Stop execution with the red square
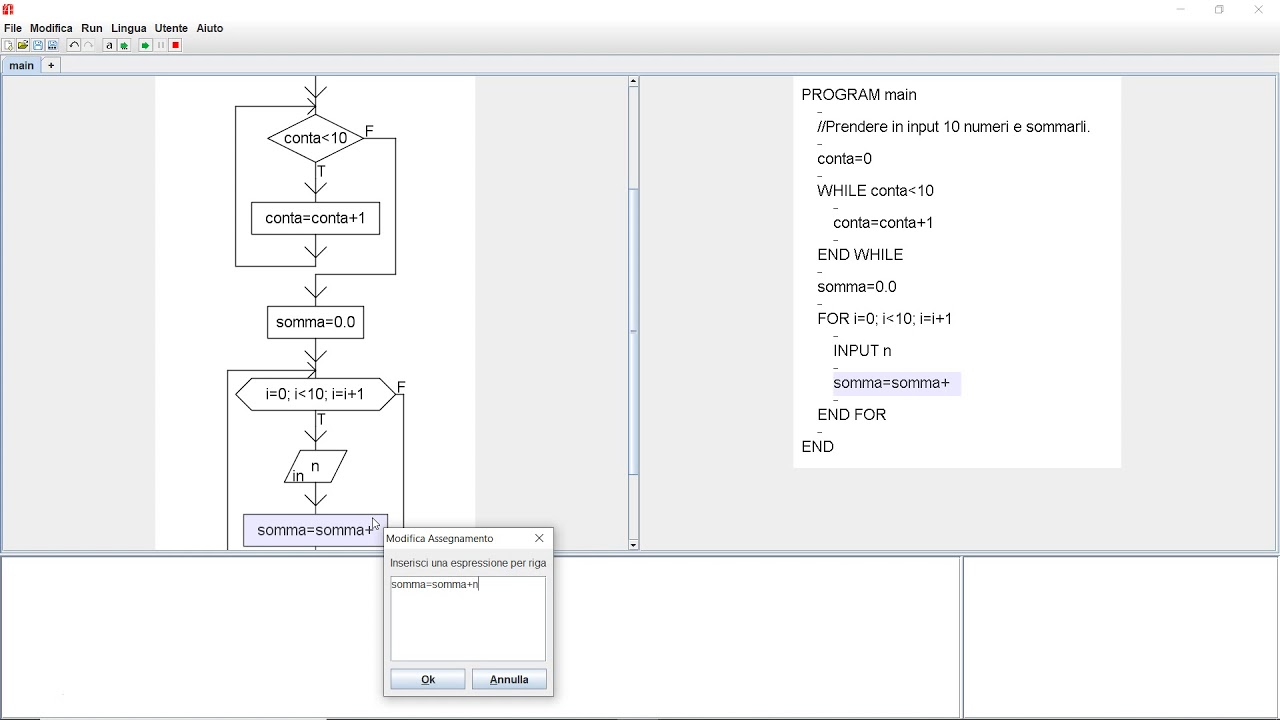The width and height of the screenshot is (1280, 720). pos(175,45)
